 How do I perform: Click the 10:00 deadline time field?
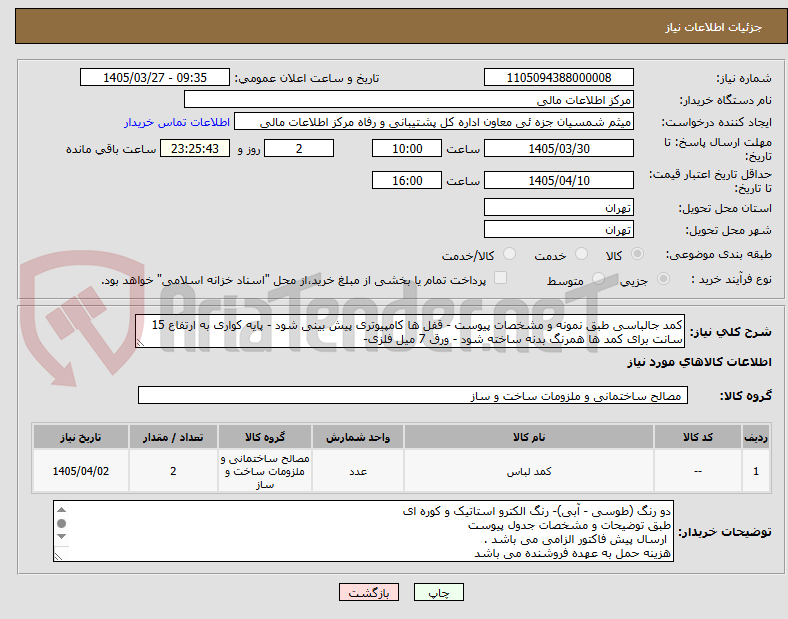point(407,148)
